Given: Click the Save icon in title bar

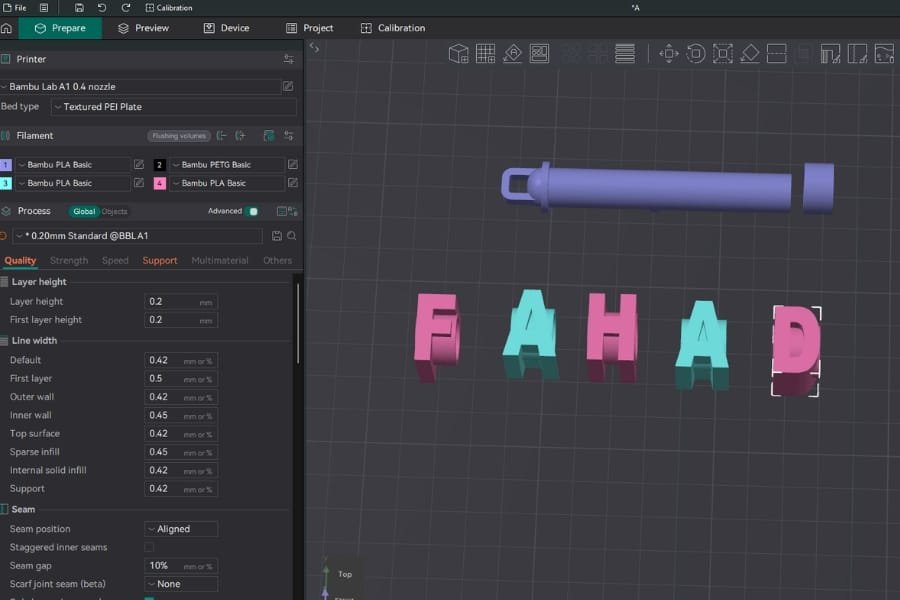Looking at the screenshot, I should (x=79, y=8).
